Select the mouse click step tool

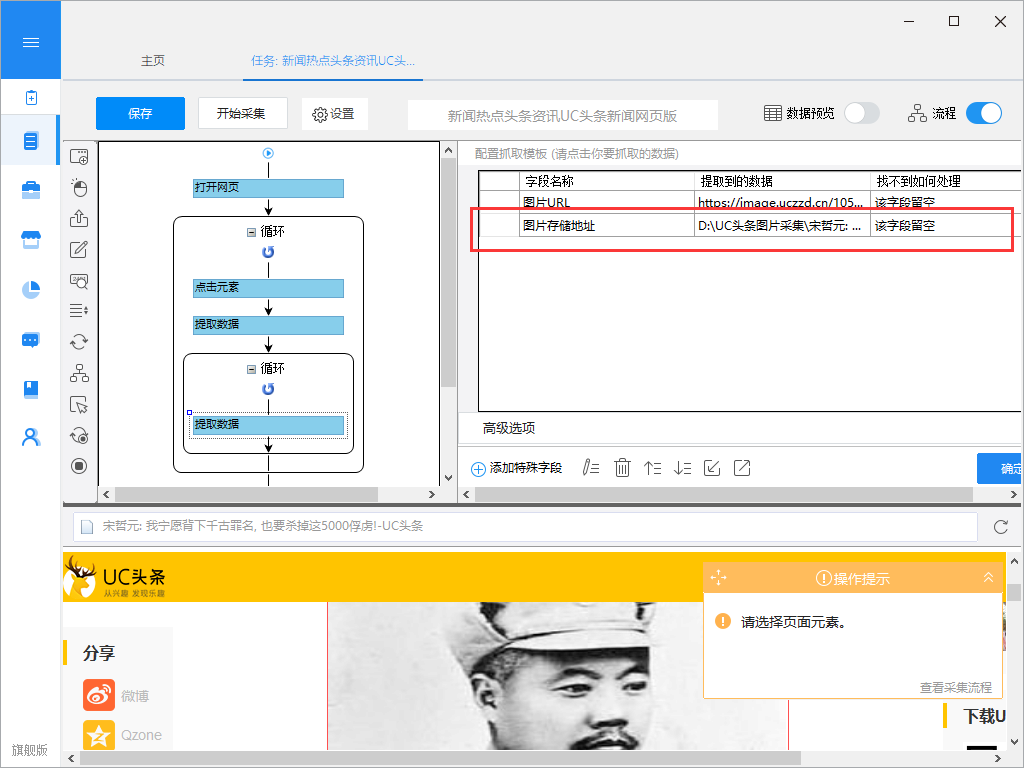pos(79,188)
